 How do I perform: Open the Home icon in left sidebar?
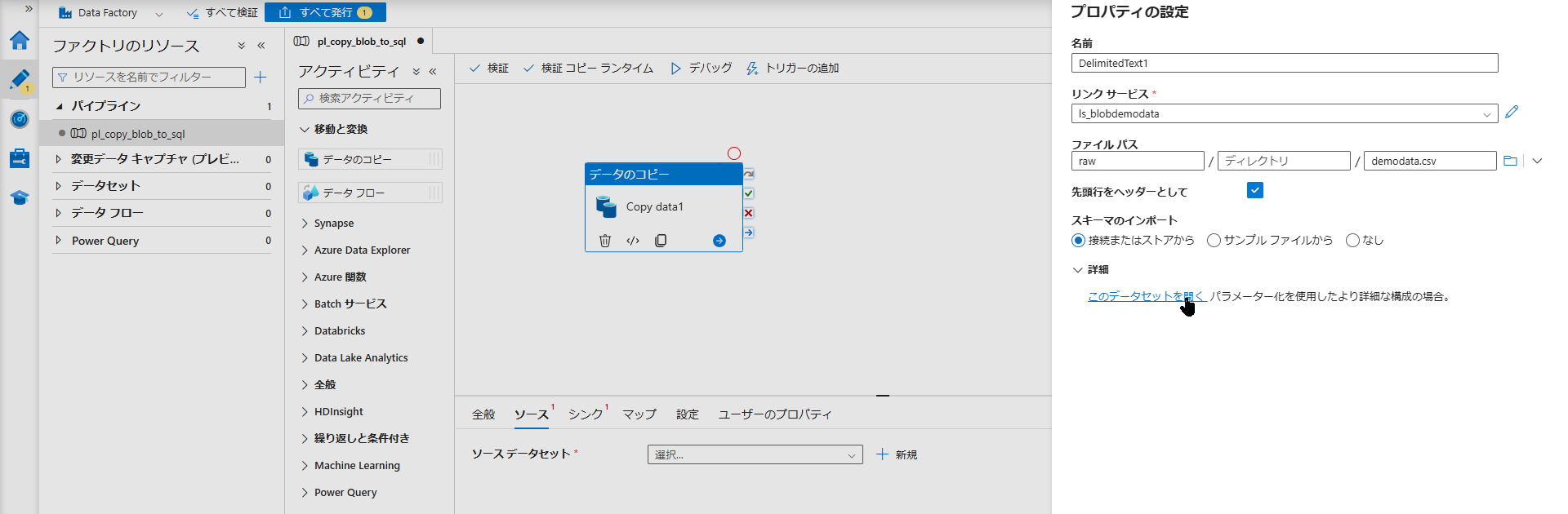(20, 41)
